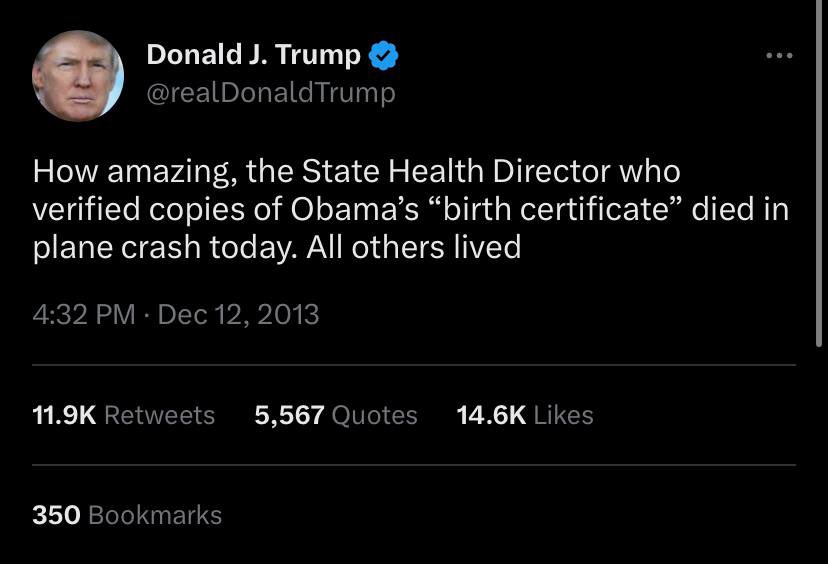
Task: Show the Likes label list
Action: pyautogui.click(x=563, y=415)
